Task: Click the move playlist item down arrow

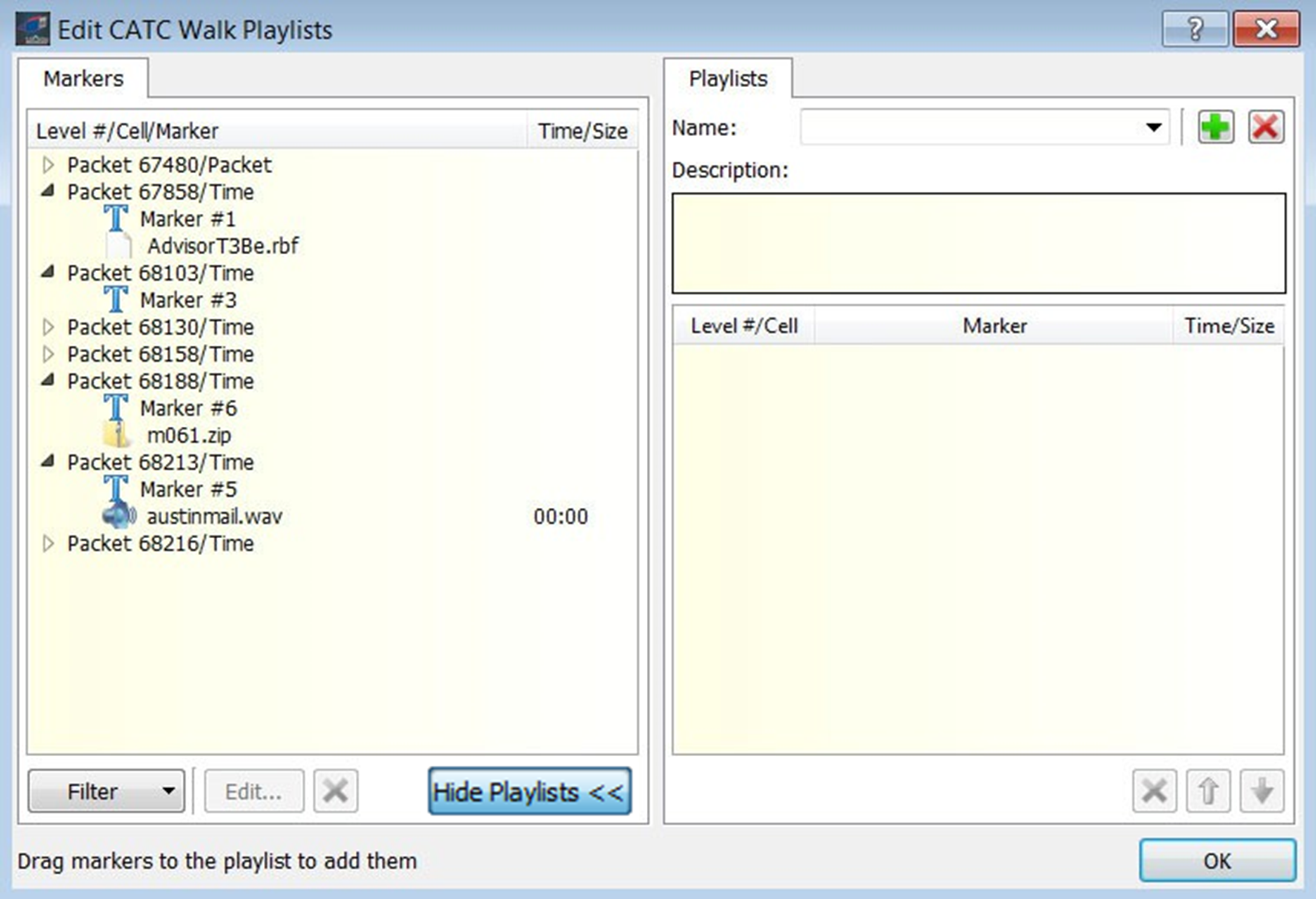Action: [x=1262, y=791]
